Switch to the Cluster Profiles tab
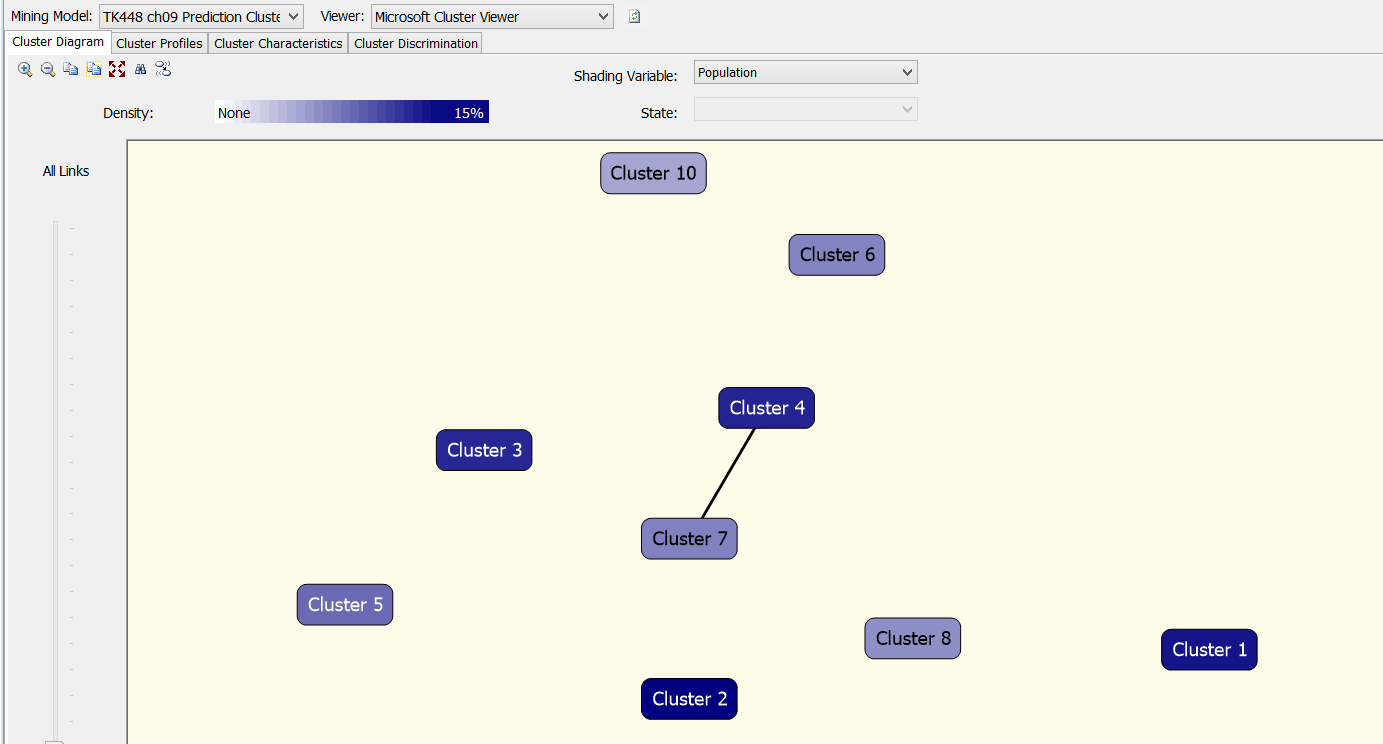Screen dimensions: 1383x744 [158, 43]
